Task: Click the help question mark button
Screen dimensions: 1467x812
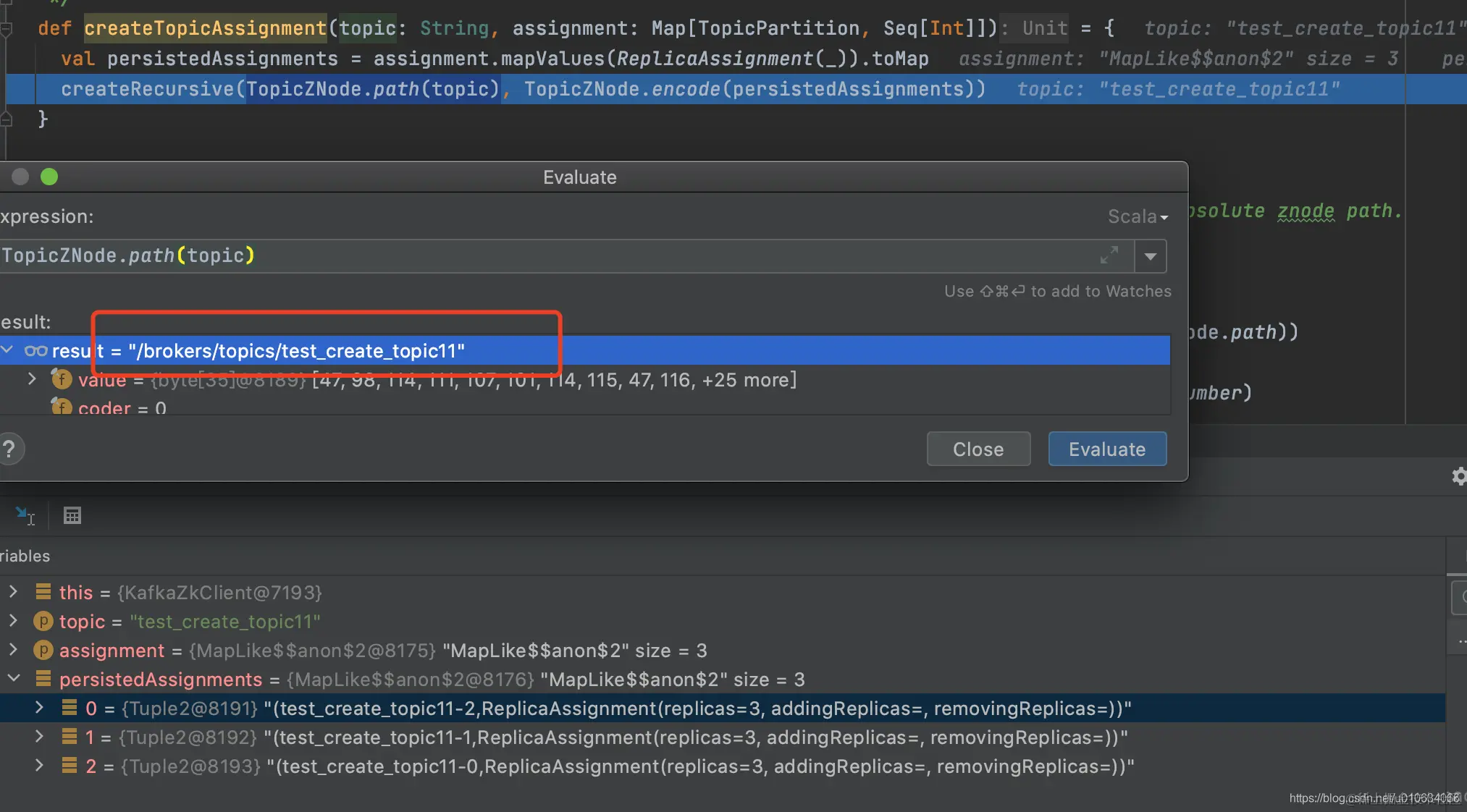Action: [9, 449]
